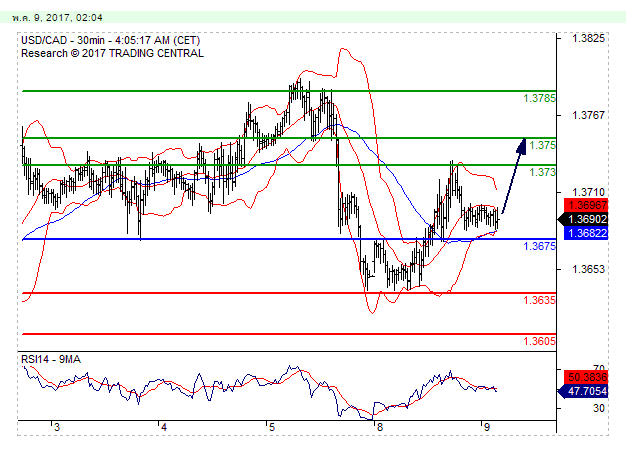Click the 1.3825 price axis value
This screenshot has width=626, height=454.
click(588, 38)
